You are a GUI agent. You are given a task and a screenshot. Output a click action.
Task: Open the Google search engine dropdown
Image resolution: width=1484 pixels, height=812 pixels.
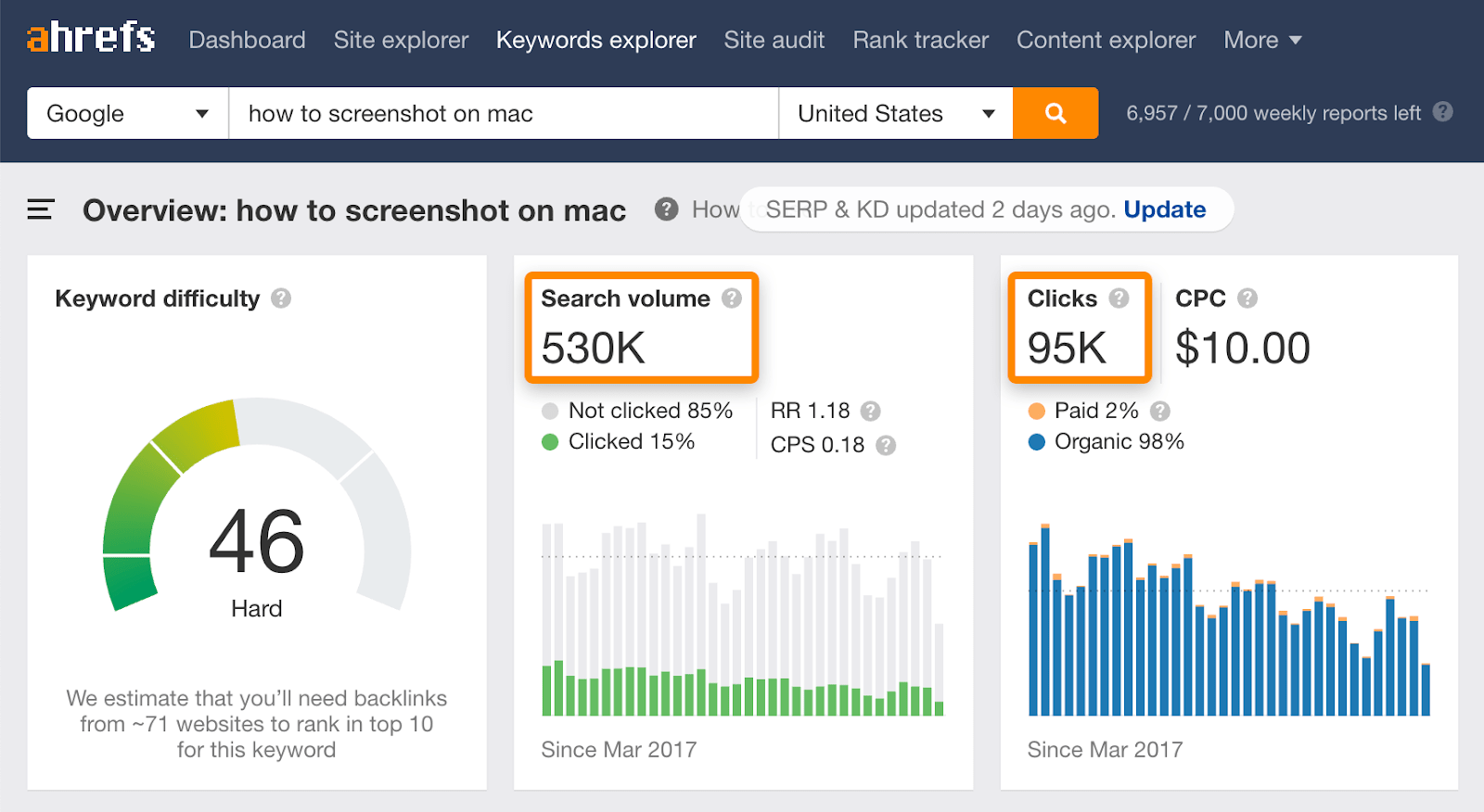point(128,113)
